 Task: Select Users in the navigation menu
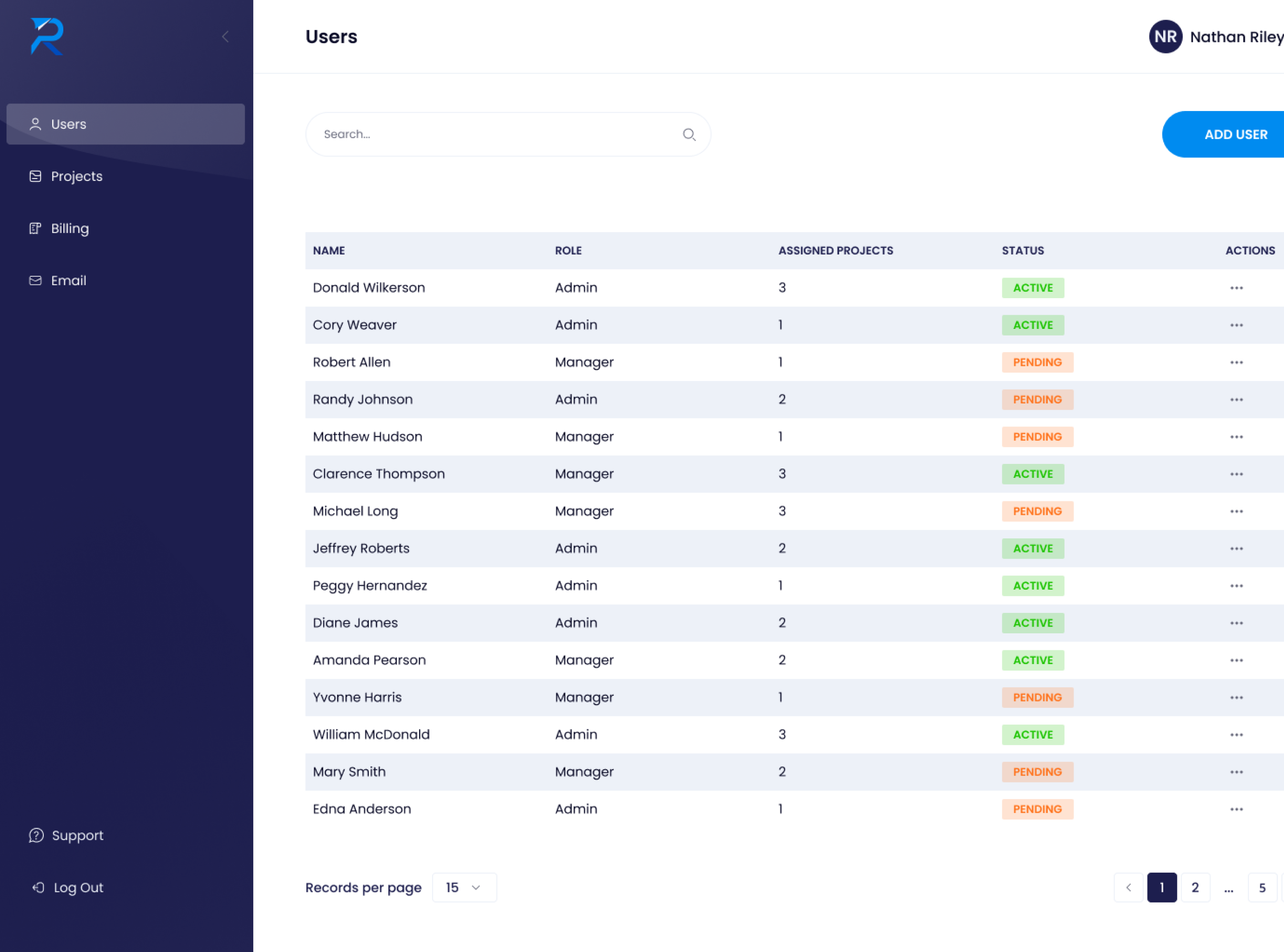69,124
